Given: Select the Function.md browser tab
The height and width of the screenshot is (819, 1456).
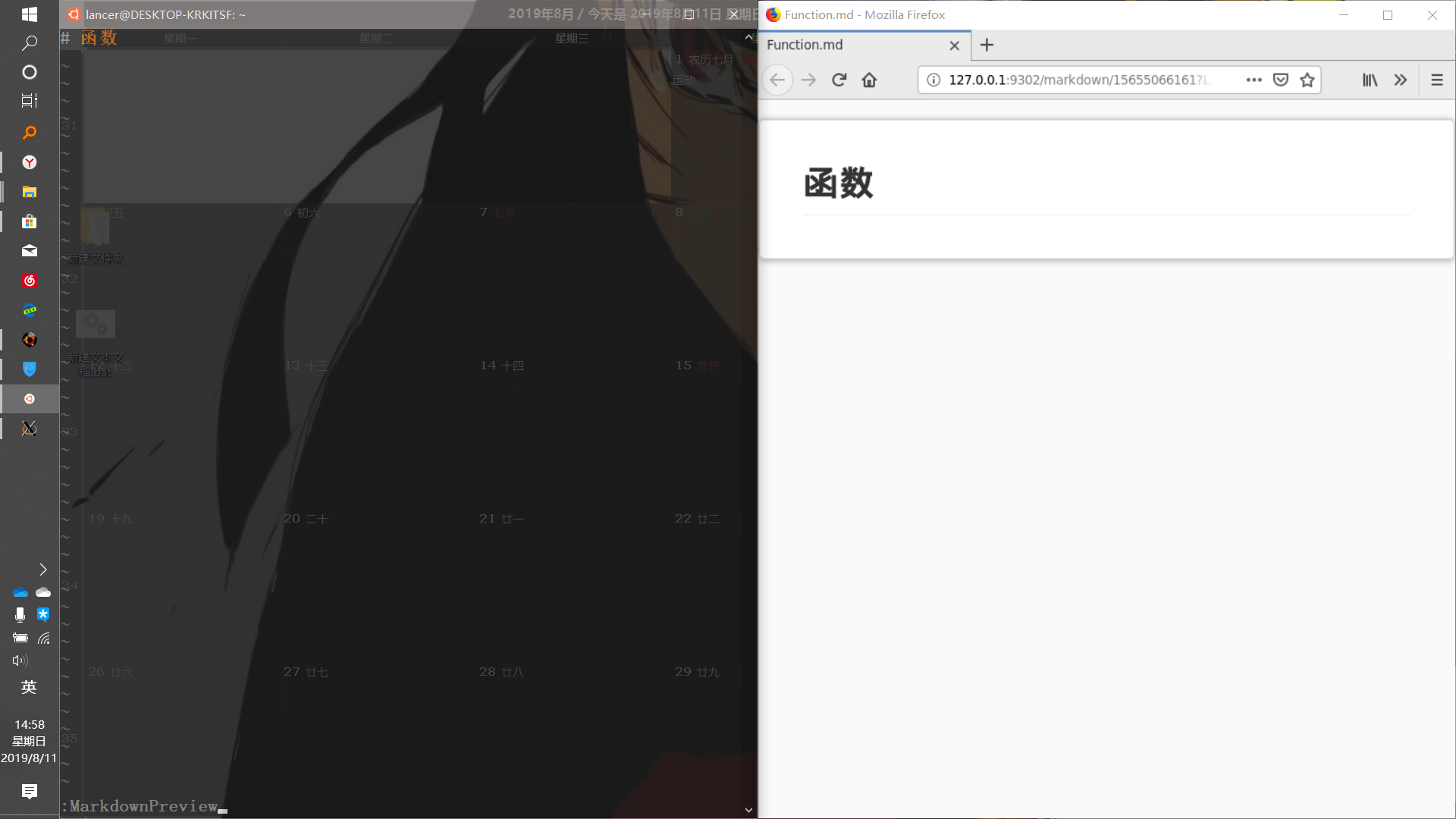Looking at the screenshot, I should point(834,45).
